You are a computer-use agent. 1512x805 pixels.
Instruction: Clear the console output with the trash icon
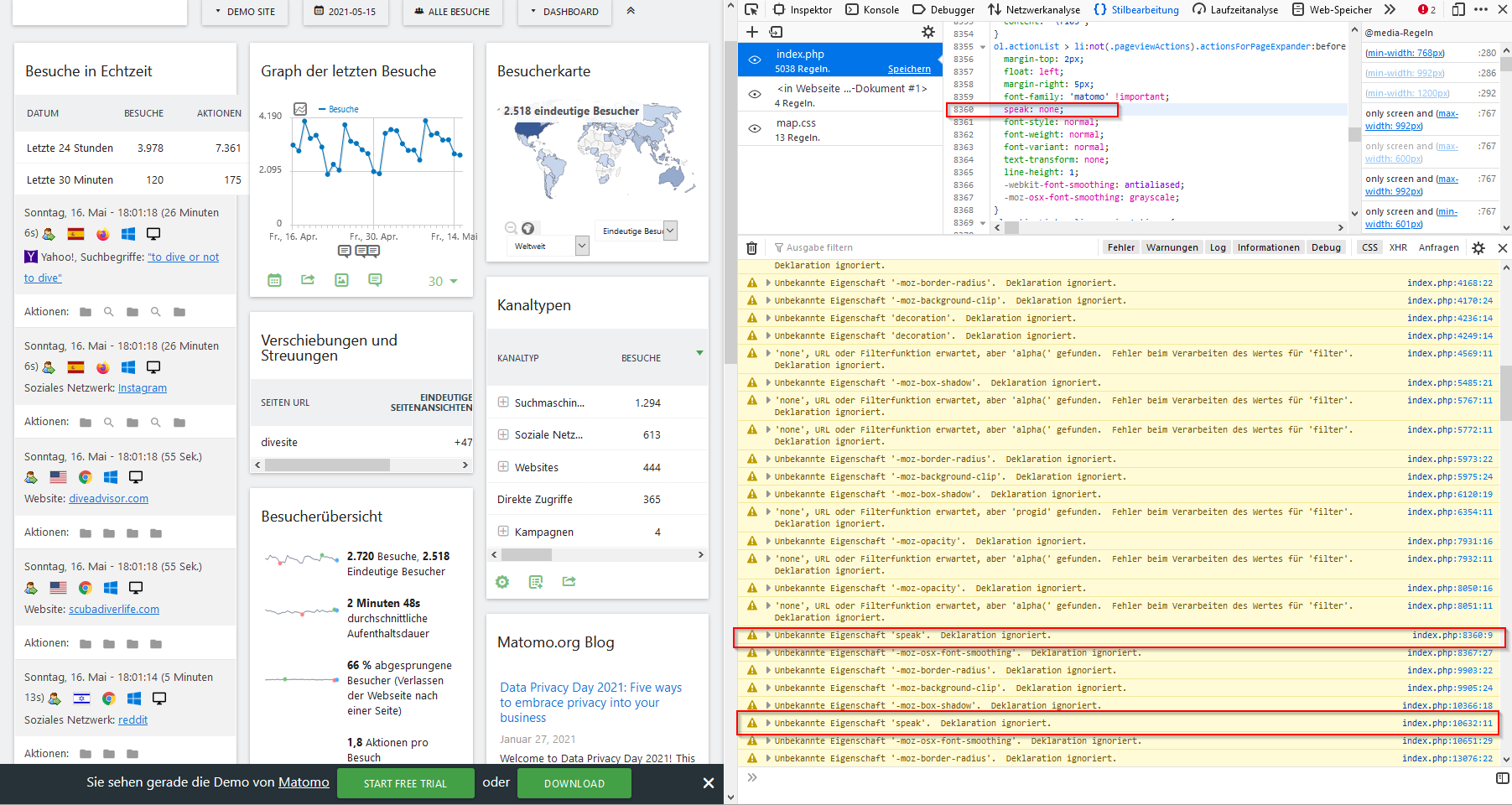pos(752,247)
